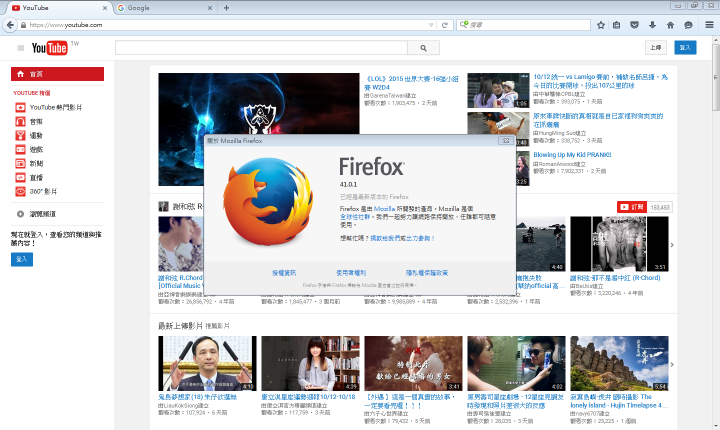Click the YouTube upload button
720x430 pixels.
[x=655, y=47]
